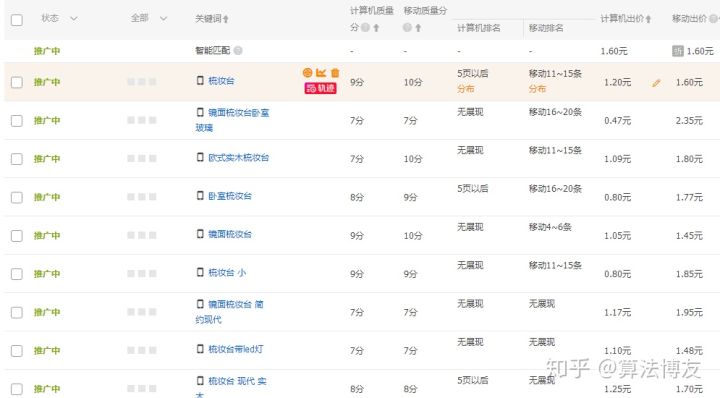Click the phone icon before 梳妆台 现代 实木
The height and width of the screenshot is (398, 720).
(x=200, y=381)
